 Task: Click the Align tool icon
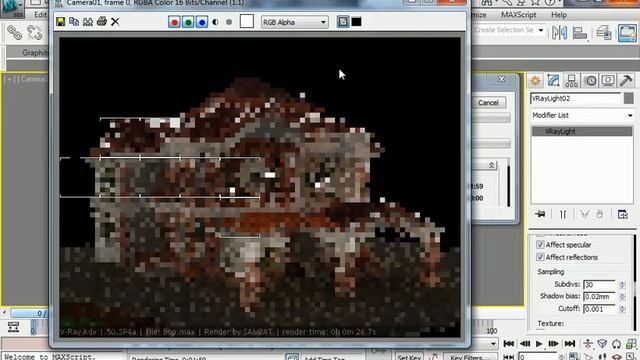pos(580,33)
